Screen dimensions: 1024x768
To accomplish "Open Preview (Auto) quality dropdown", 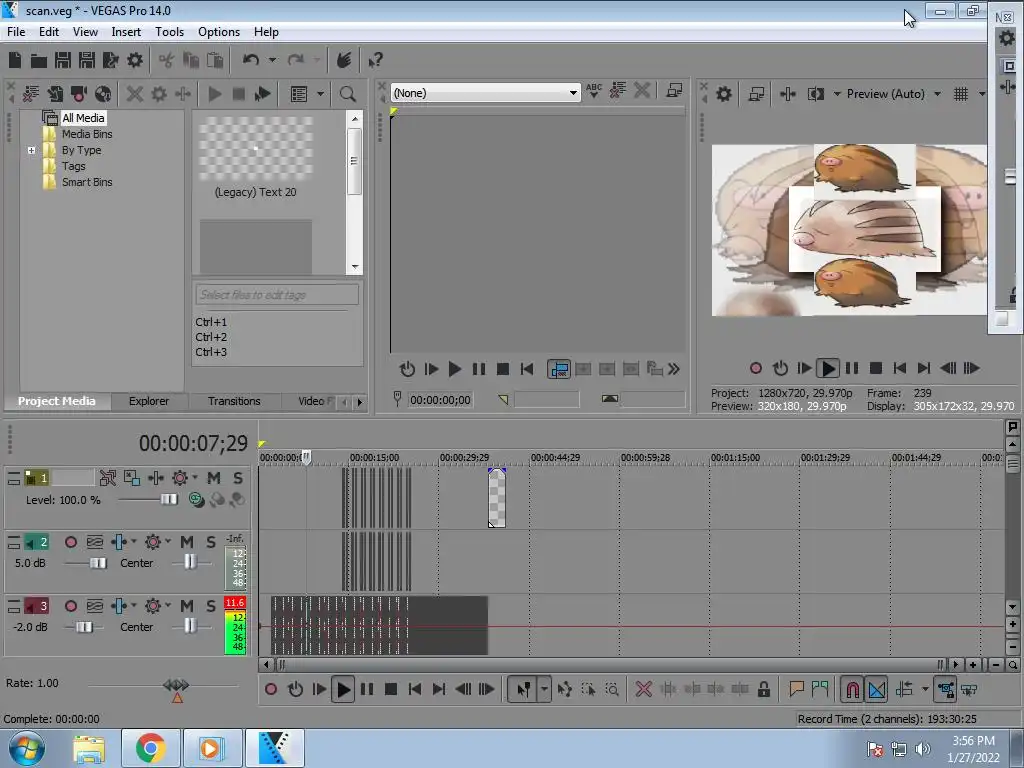I will click(937, 94).
